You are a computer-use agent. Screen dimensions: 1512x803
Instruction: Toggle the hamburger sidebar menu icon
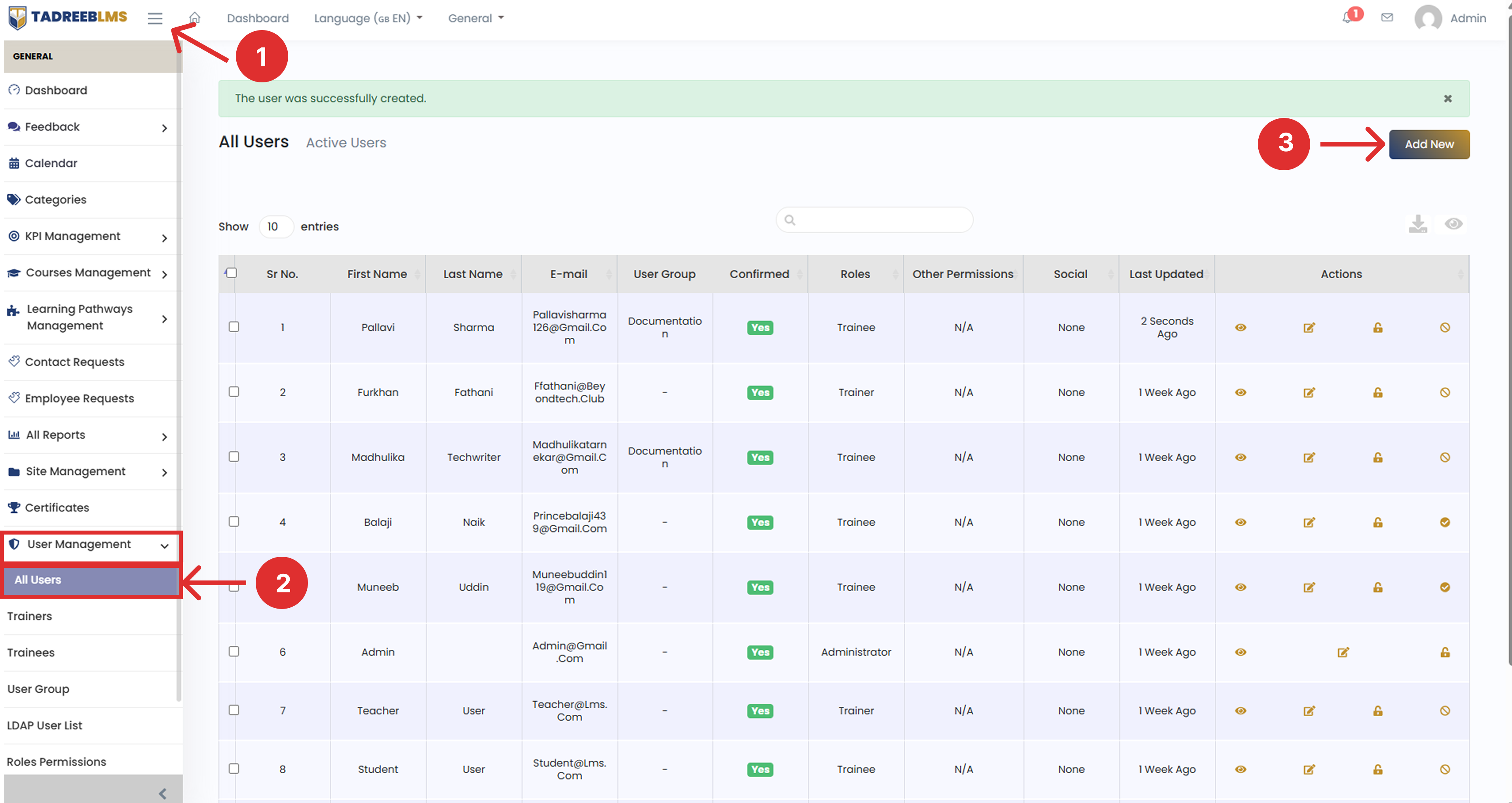pos(155,18)
